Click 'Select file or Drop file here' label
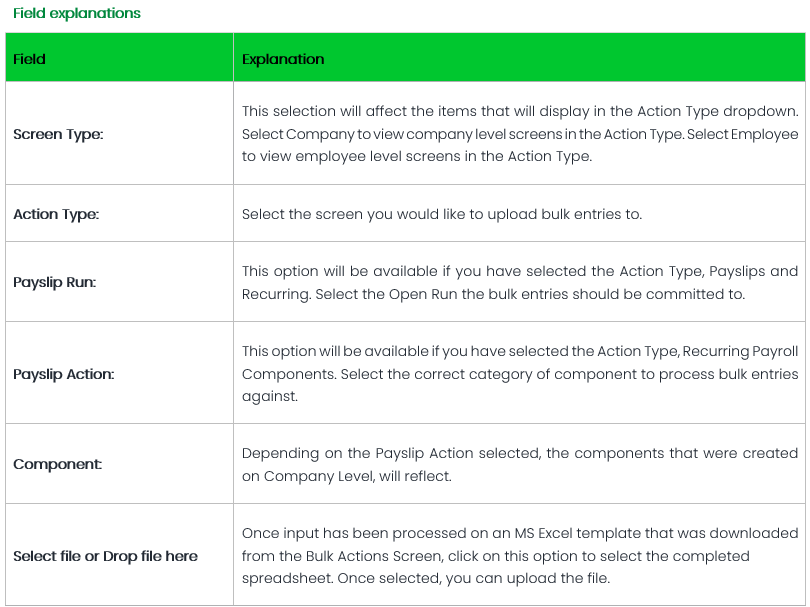 coord(105,556)
